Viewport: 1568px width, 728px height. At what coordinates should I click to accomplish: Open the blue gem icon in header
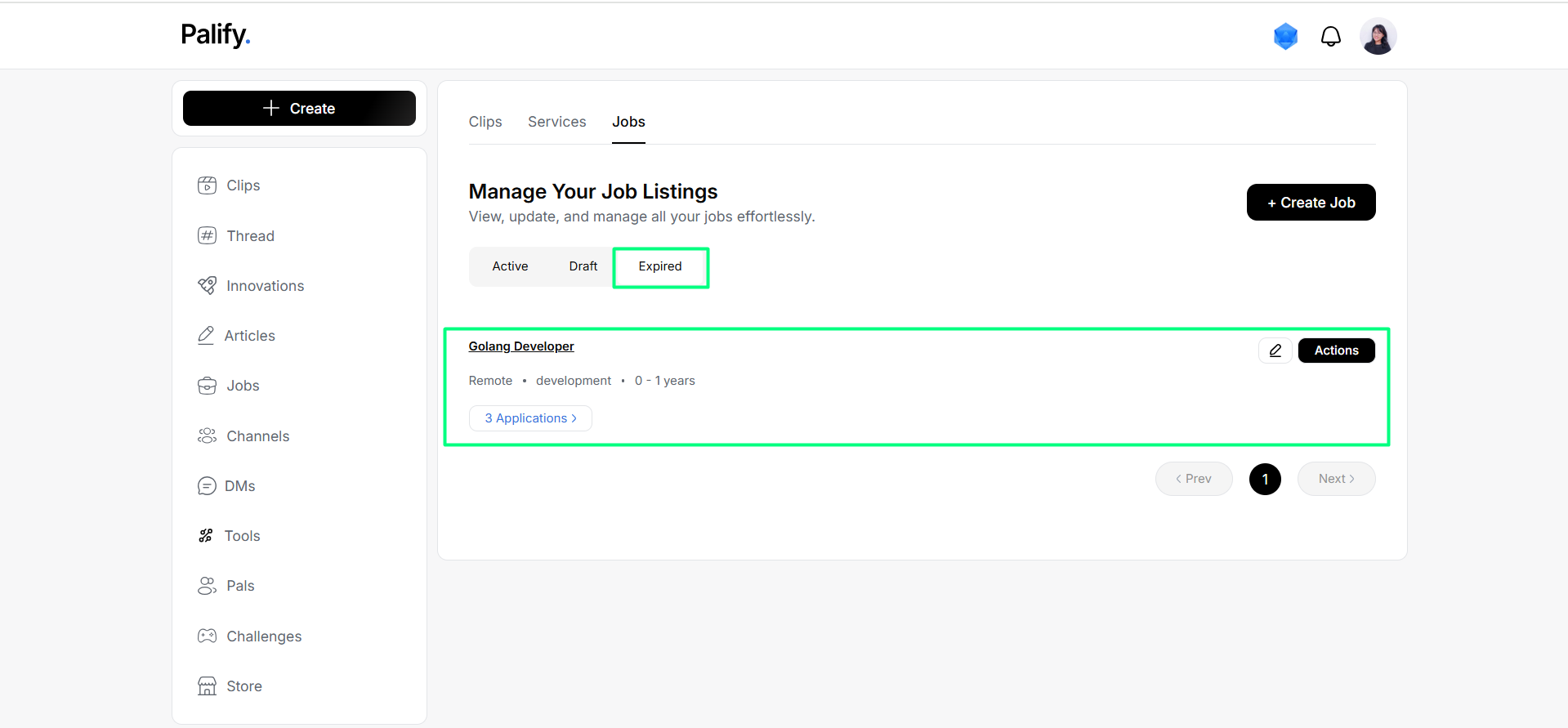coord(1285,36)
